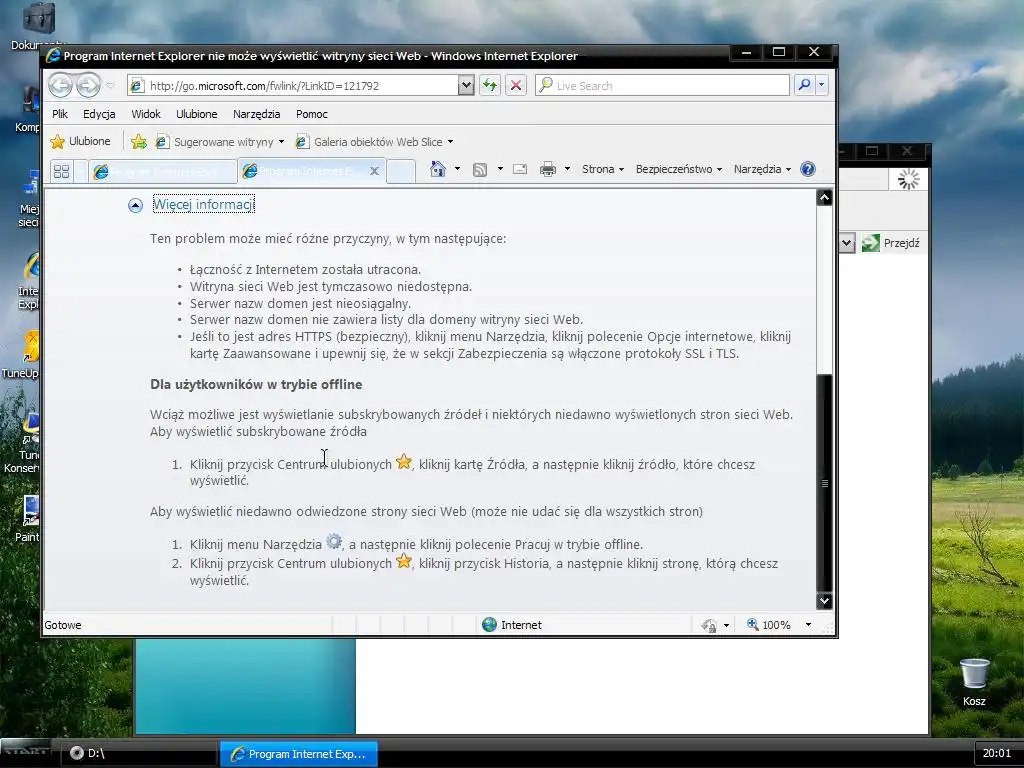1024x768 pixels.
Task: Click the 'Dla użytkowników w trybie offline' heading
Action: [256, 384]
